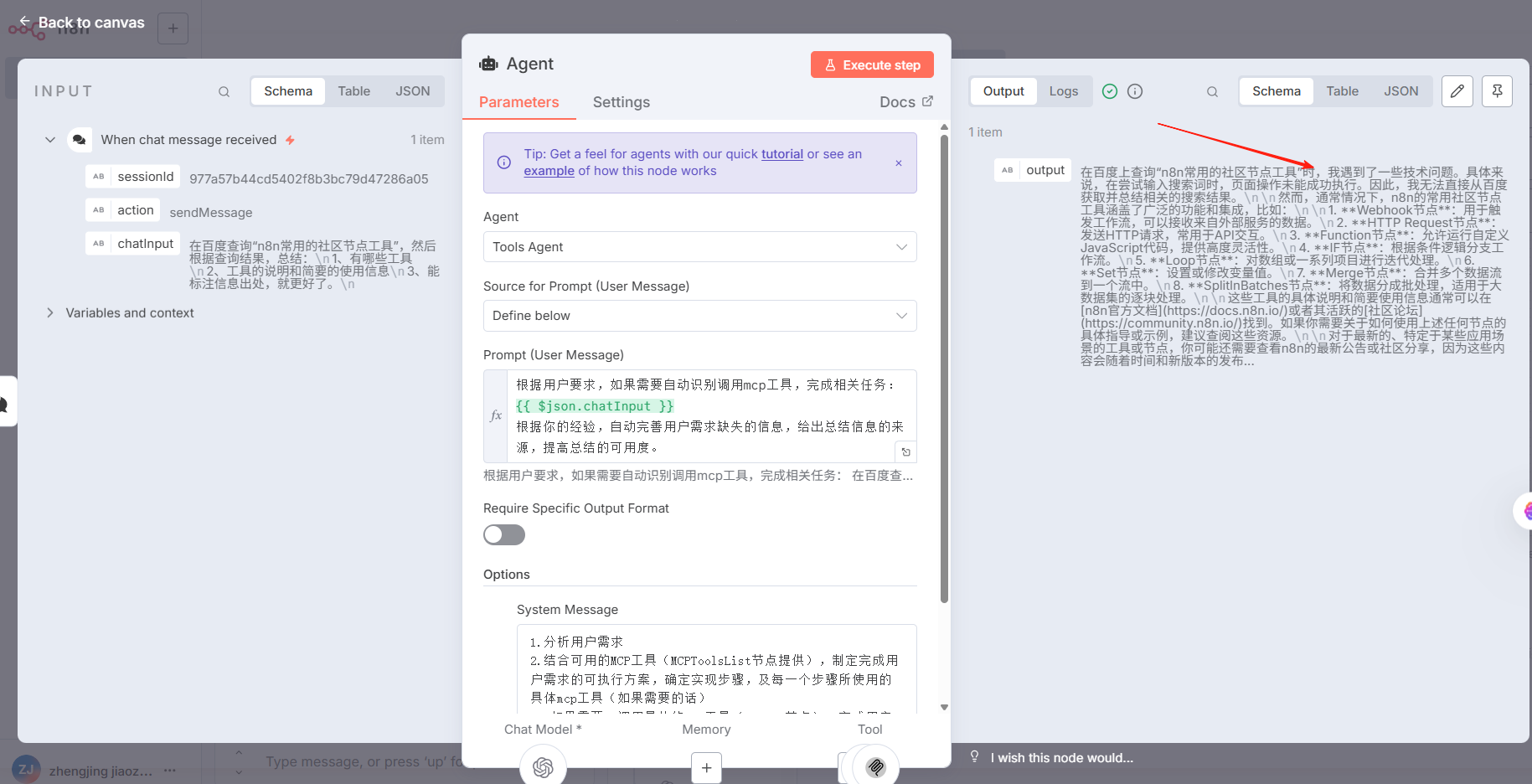The width and height of the screenshot is (1532, 784).
Task: Click the chat trigger node icon
Action: tap(80, 140)
